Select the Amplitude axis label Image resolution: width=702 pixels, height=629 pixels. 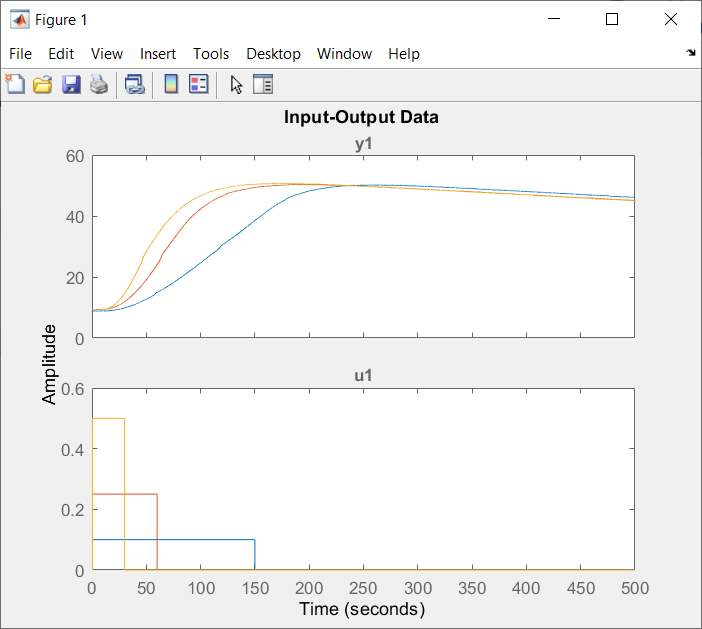point(49,364)
